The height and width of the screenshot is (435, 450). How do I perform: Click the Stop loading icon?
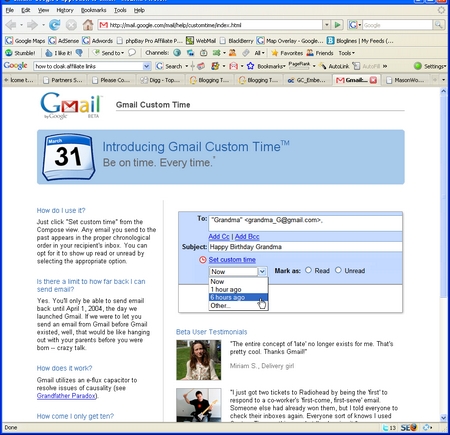[71, 25]
